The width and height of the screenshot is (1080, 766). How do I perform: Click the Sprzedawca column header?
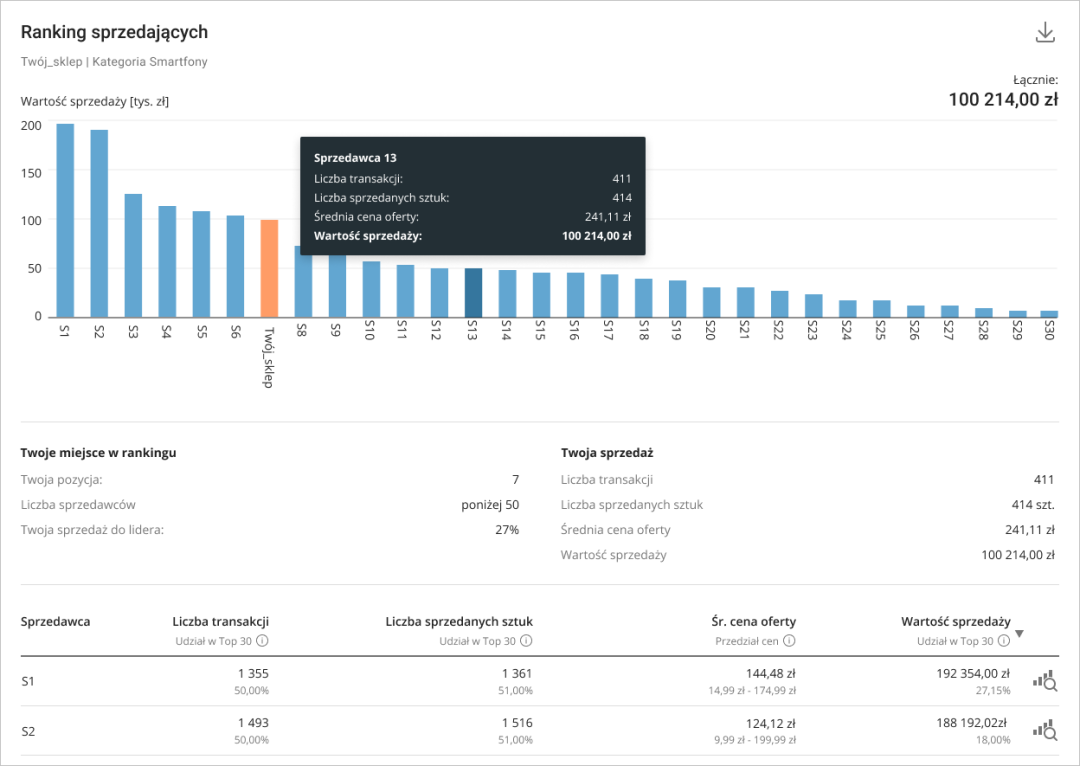tap(55, 621)
